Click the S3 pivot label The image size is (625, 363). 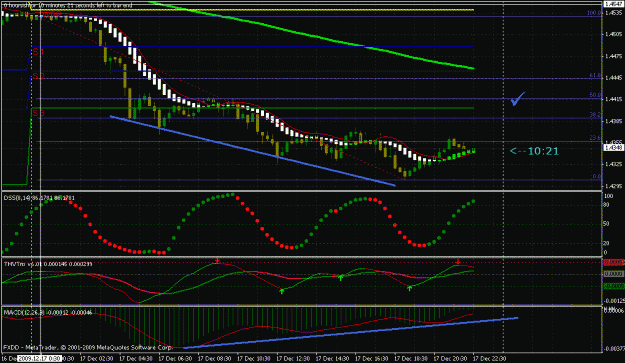point(39,114)
